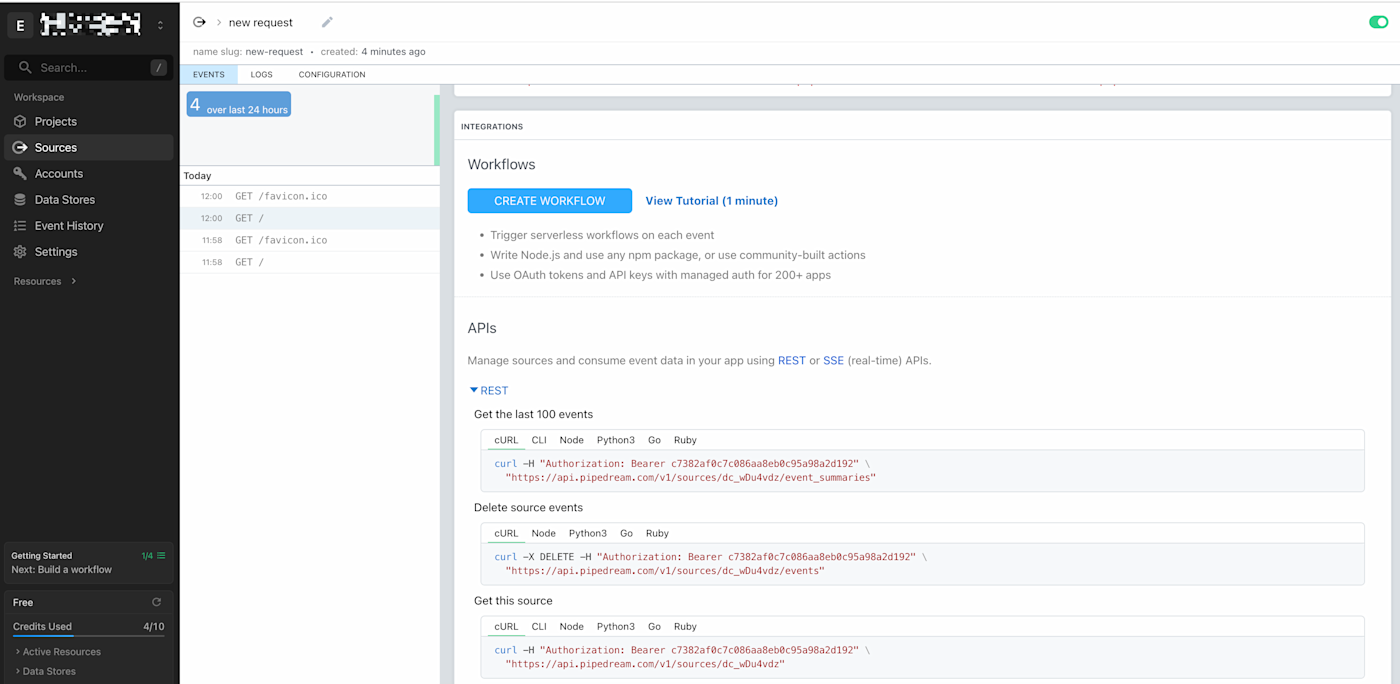
Task: Select Python3 tab under Get the last 100 events
Action: [x=616, y=440]
